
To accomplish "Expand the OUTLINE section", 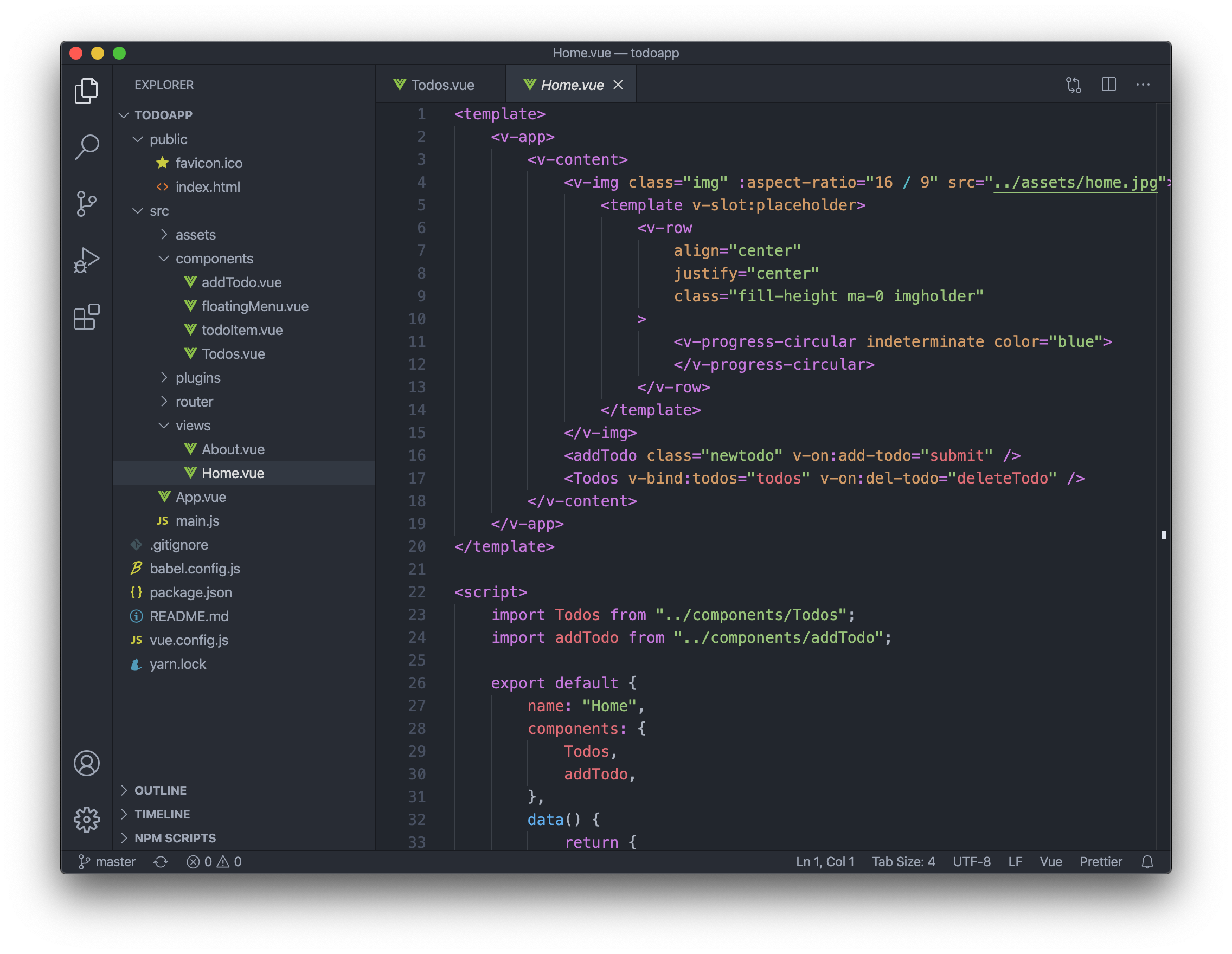I will tap(243, 790).
